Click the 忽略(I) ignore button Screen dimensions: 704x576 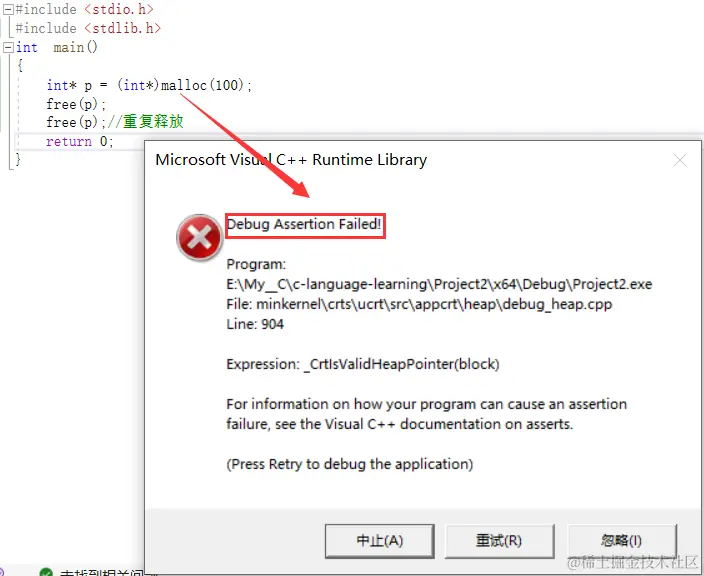point(622,541)
